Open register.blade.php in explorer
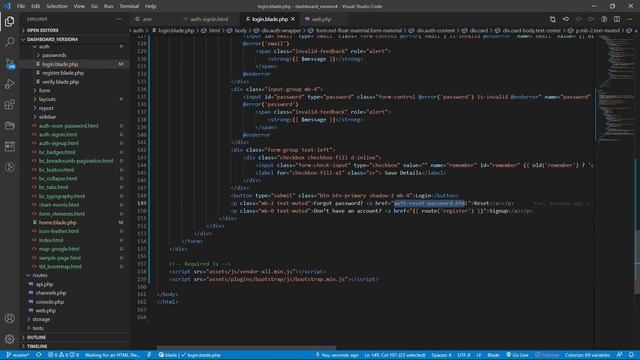640x360 pixels. (63, 73)
